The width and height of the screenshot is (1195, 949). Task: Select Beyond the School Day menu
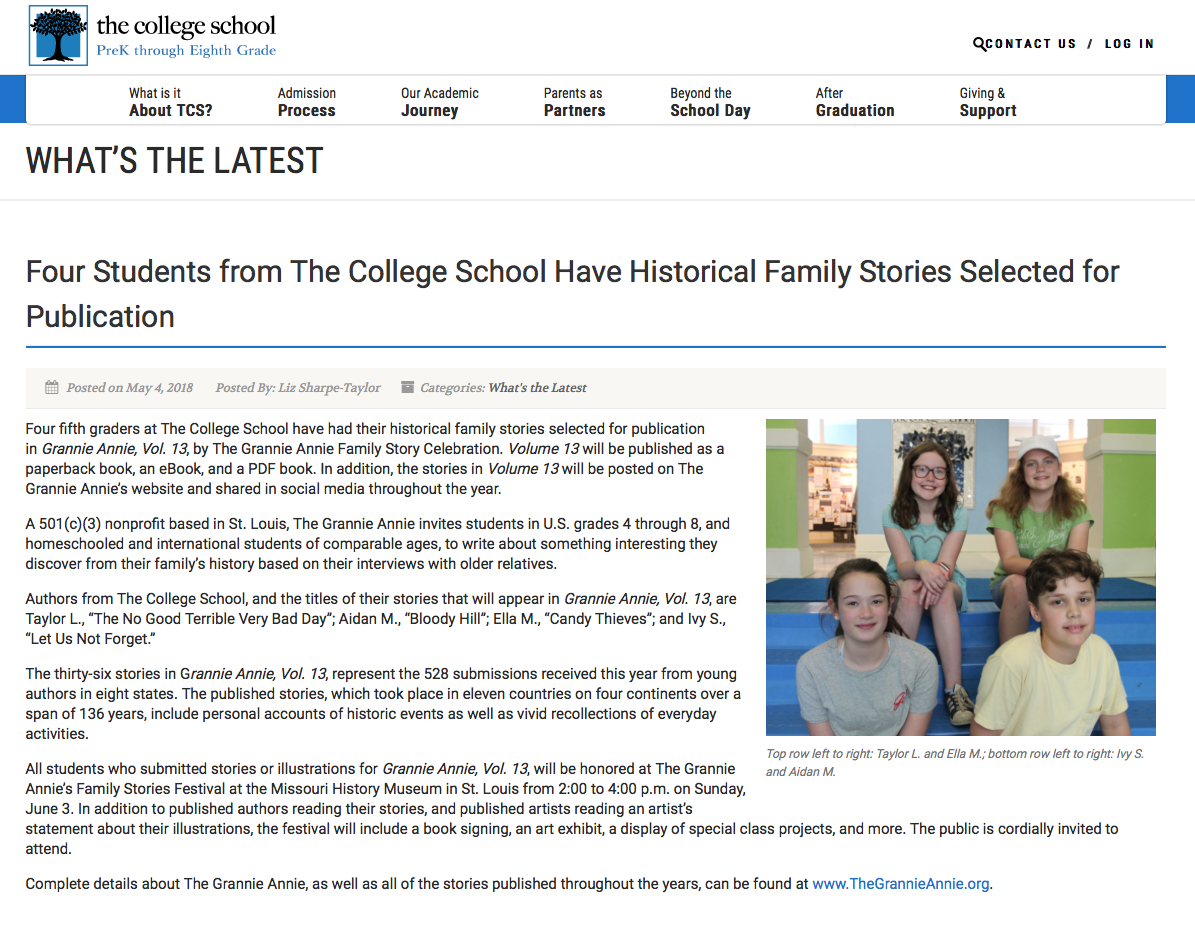[x=710, y=102]
